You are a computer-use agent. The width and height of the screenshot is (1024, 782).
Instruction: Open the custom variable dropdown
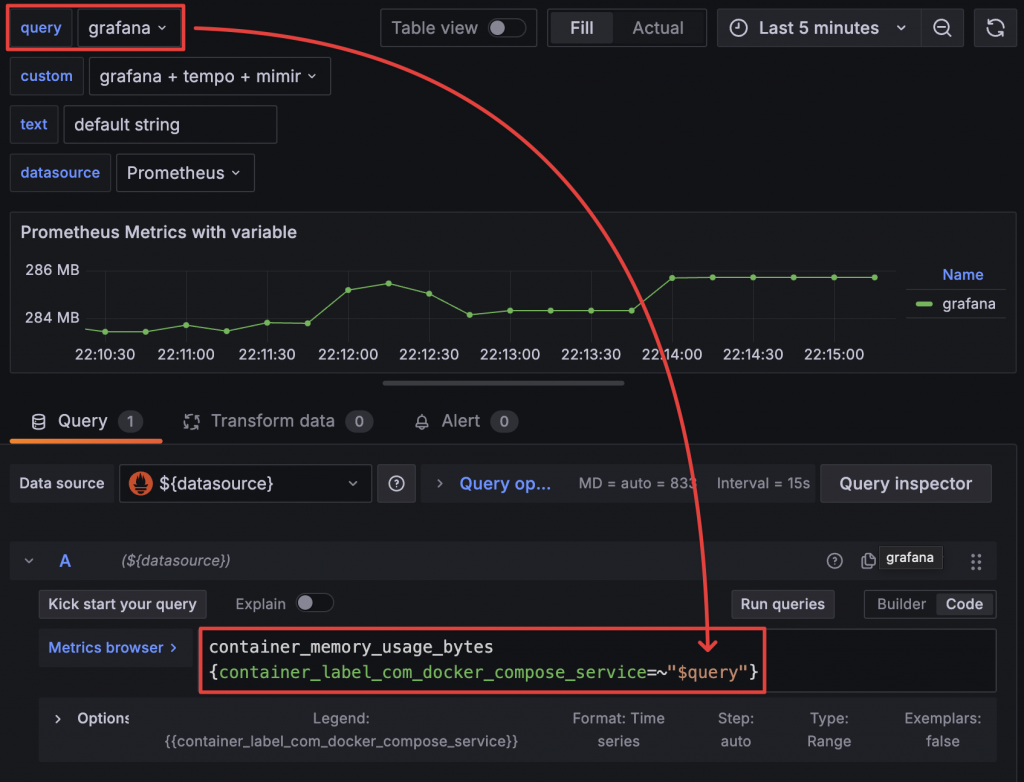209,76
